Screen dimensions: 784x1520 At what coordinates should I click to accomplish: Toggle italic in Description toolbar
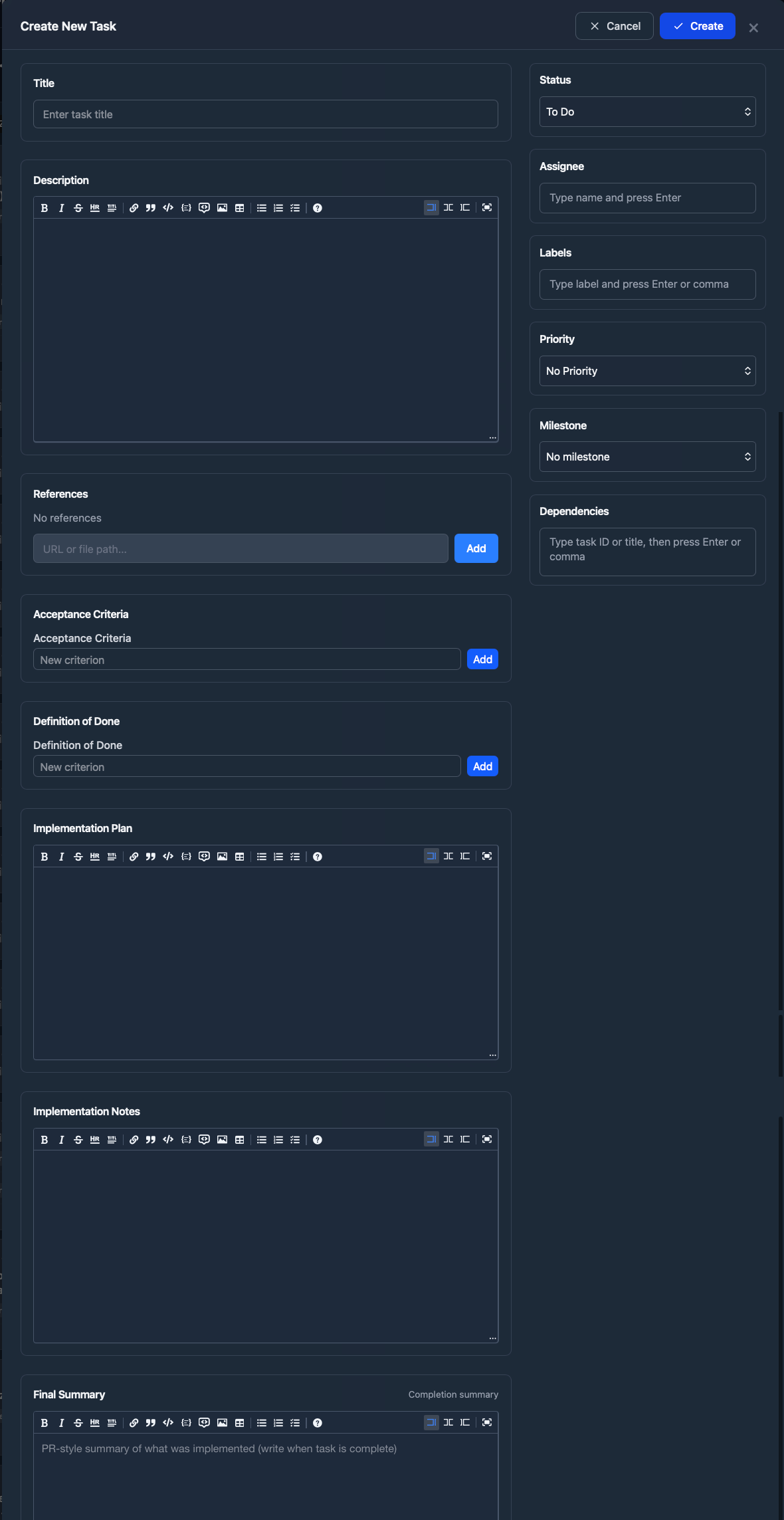61,208
